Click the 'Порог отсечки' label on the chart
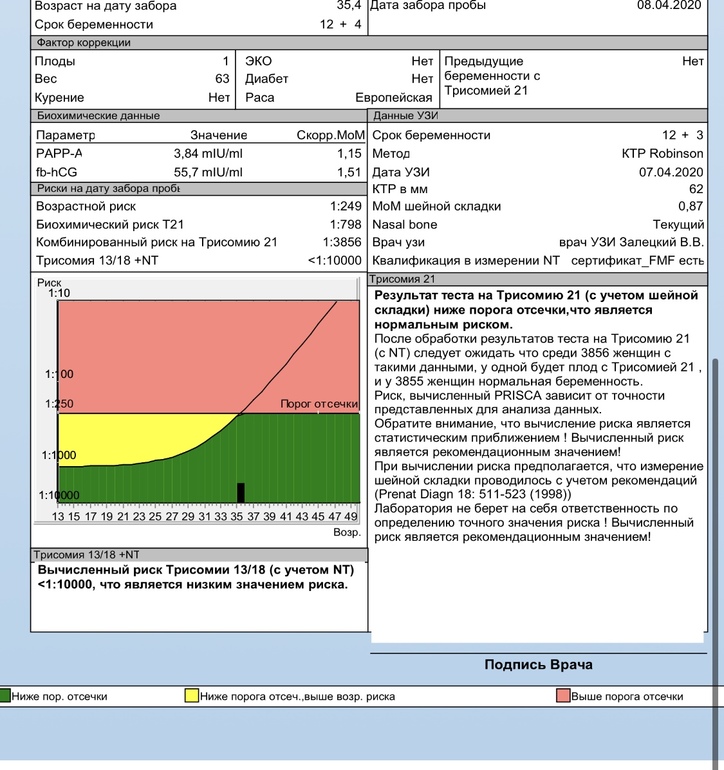The image size is (724, 770). pos(318,403)
